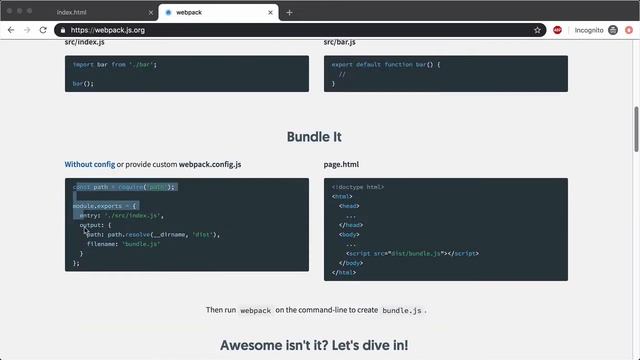The image size is (640, 360).
Task: Click the page vertical scrollbar thumb
Action: (636, 129)
